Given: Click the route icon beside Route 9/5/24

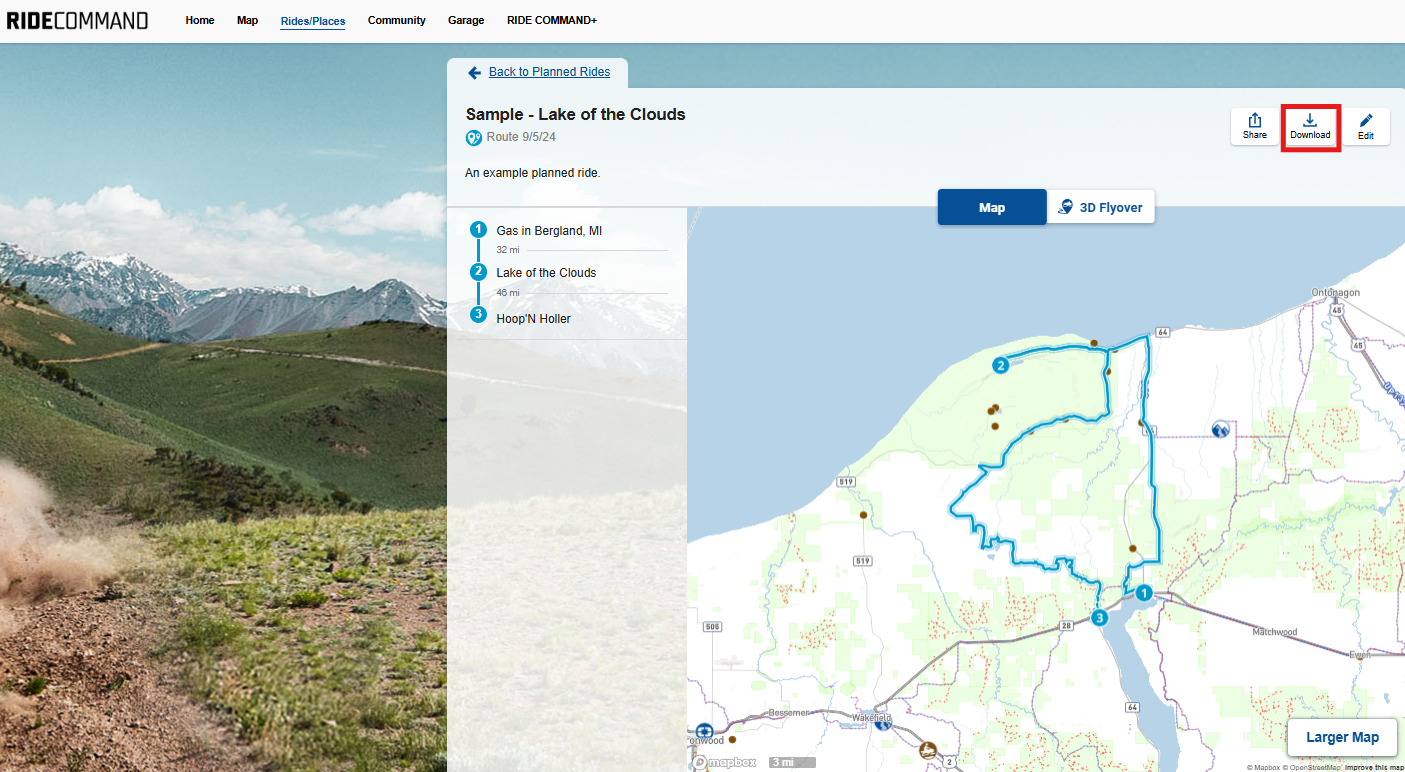Looking at the screenshot, I should (x=474, y=138).
